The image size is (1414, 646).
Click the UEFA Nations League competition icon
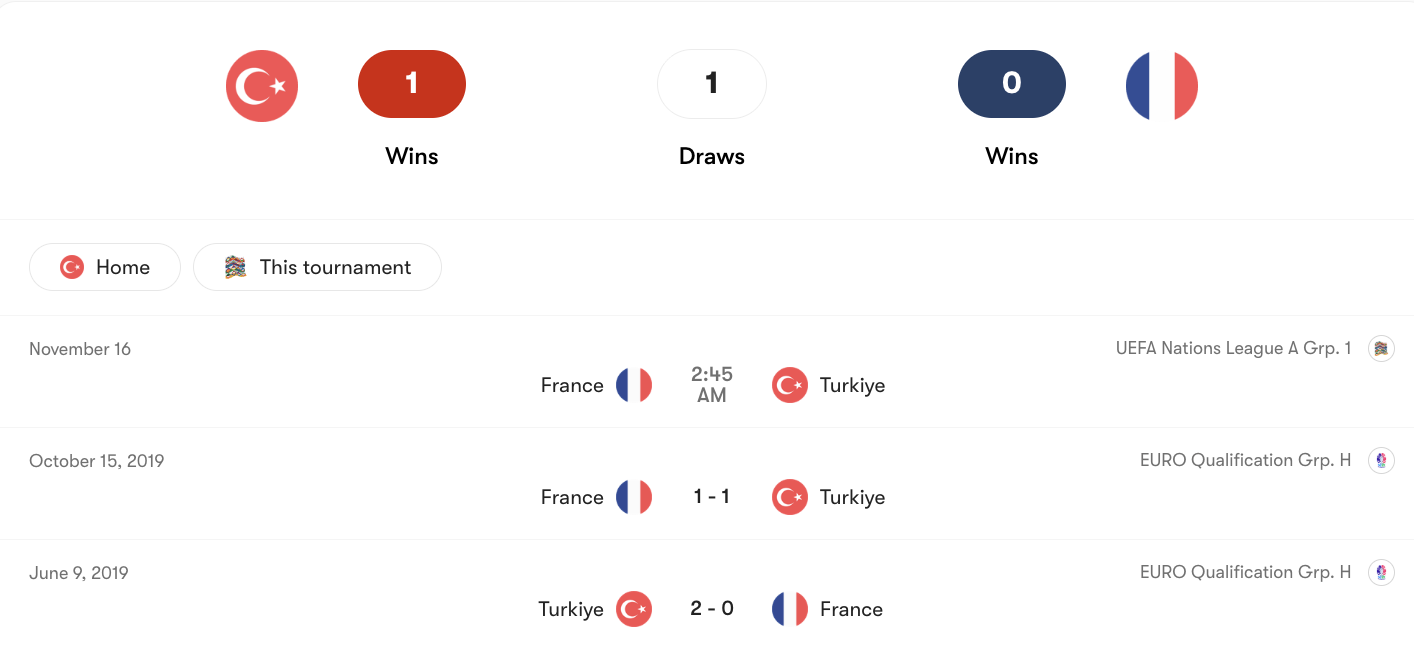coord(1381,348)
